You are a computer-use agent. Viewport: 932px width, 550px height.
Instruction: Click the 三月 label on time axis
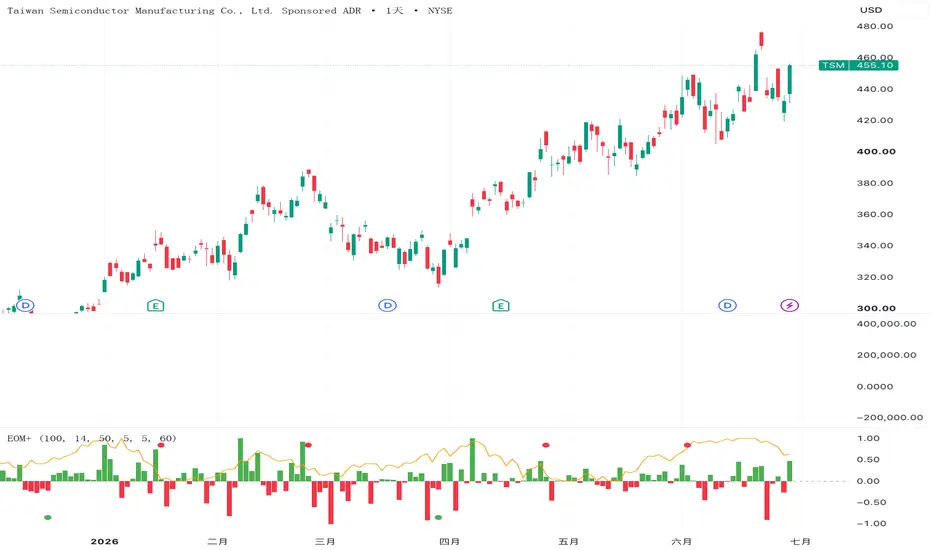[325, 542]
